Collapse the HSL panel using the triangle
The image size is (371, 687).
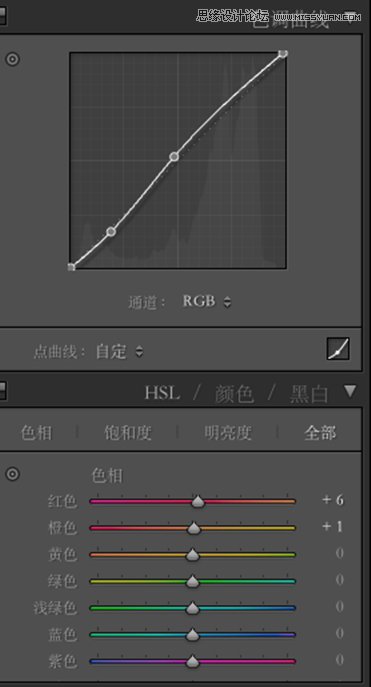pyautogui.click(x=350, y=391)
